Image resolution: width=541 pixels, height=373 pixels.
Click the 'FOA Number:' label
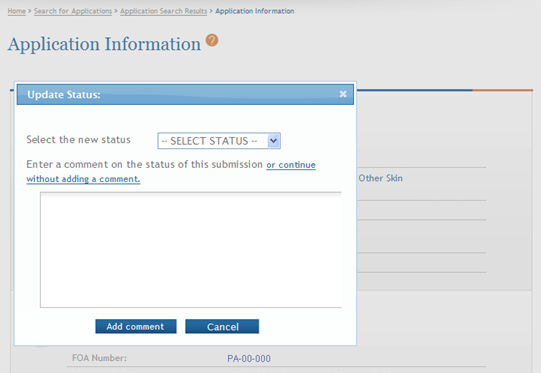pyautogui.click(x=99, y=358)
